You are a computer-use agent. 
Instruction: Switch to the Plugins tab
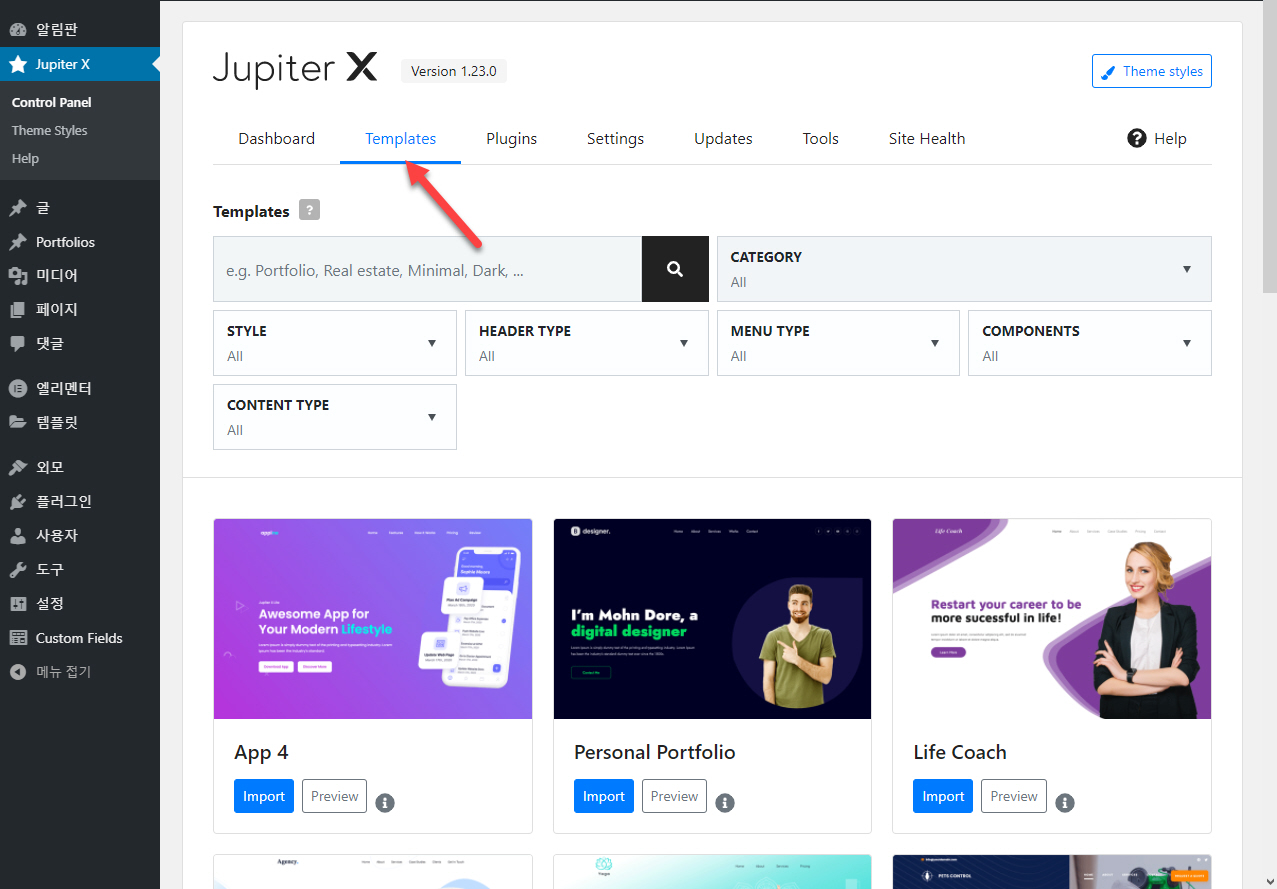[512, 139]
